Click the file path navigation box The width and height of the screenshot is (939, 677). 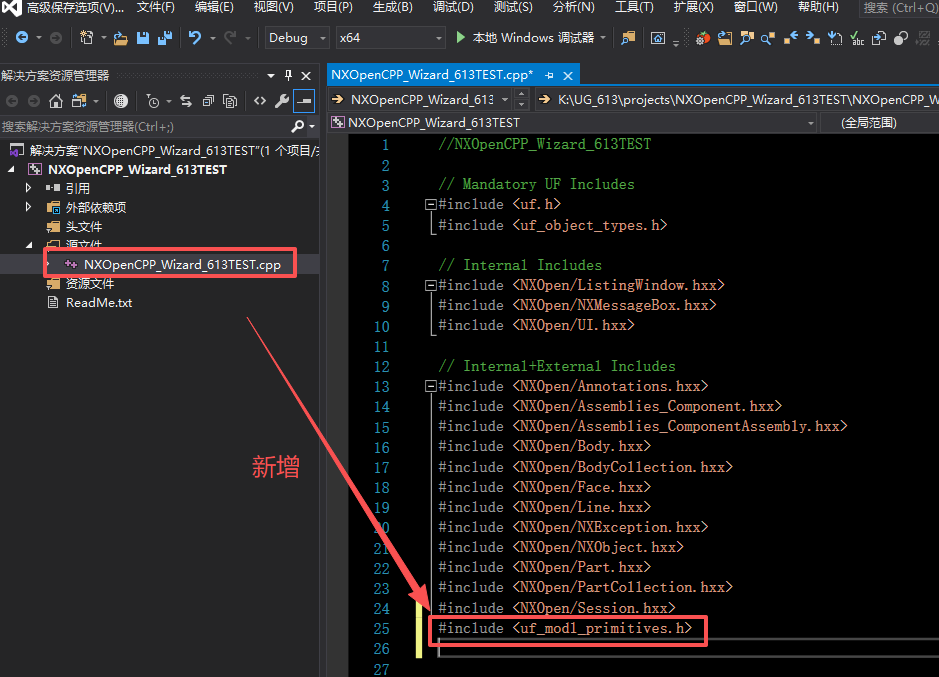(x=737, y=99)
